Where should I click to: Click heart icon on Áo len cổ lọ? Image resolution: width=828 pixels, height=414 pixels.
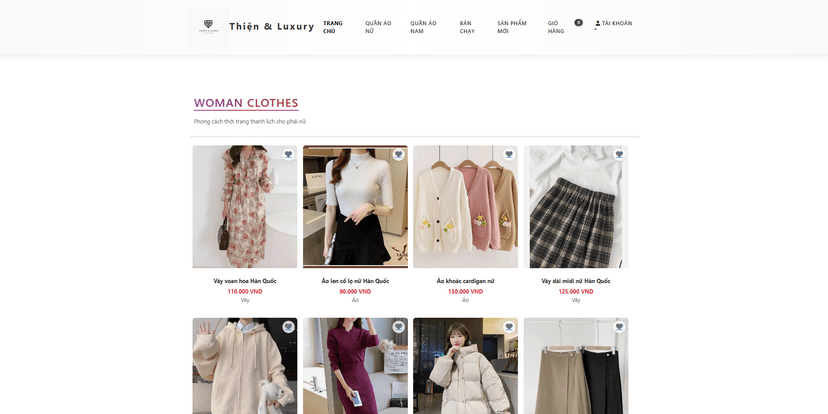(x=399, y=155)
